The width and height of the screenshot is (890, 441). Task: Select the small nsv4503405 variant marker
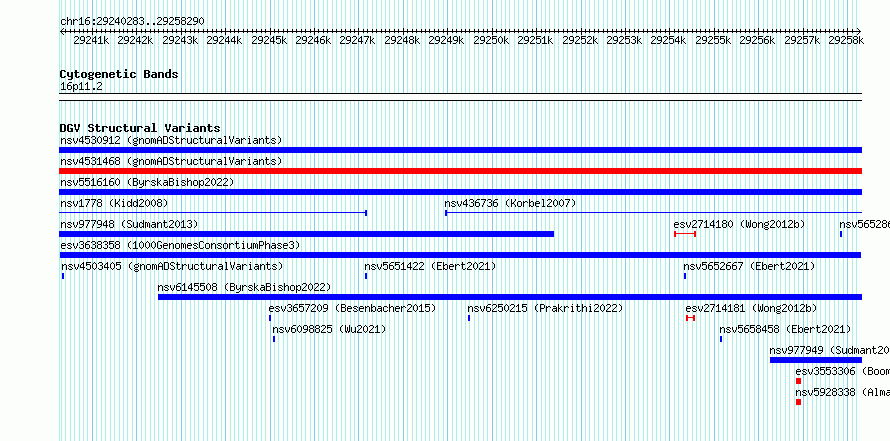click(x=63, y=276)
